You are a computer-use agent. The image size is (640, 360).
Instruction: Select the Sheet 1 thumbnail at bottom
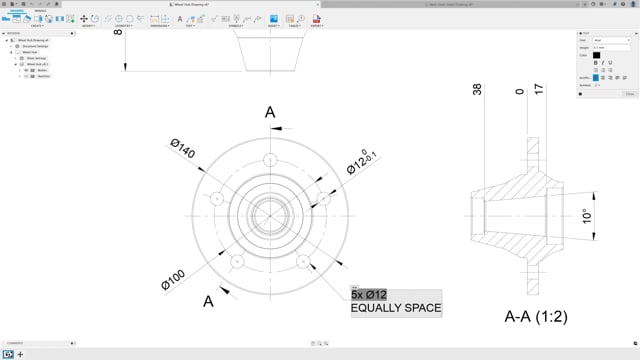click(x=8, y=354)
